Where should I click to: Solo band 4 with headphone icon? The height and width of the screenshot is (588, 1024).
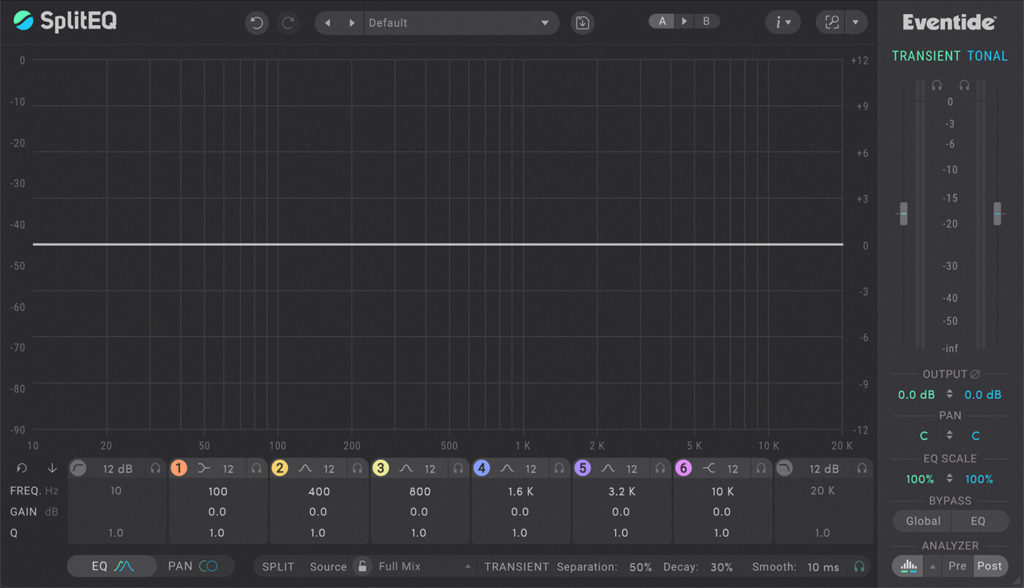[560, 468]
